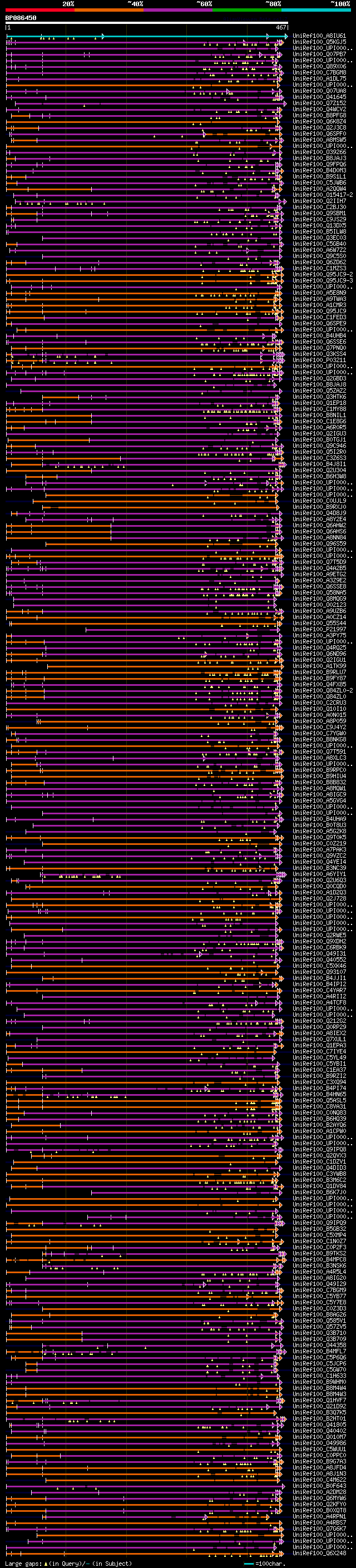Click the orange ~40% identity legend segment
Image resolution: width=356 pixels, height=1568 pixels.
(x=109, y=10)
